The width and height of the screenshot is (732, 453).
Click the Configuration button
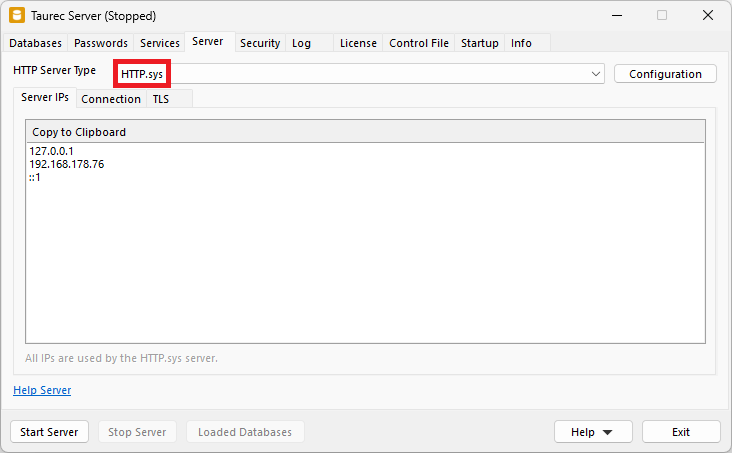pyautogui.click(x=665, y=74)
